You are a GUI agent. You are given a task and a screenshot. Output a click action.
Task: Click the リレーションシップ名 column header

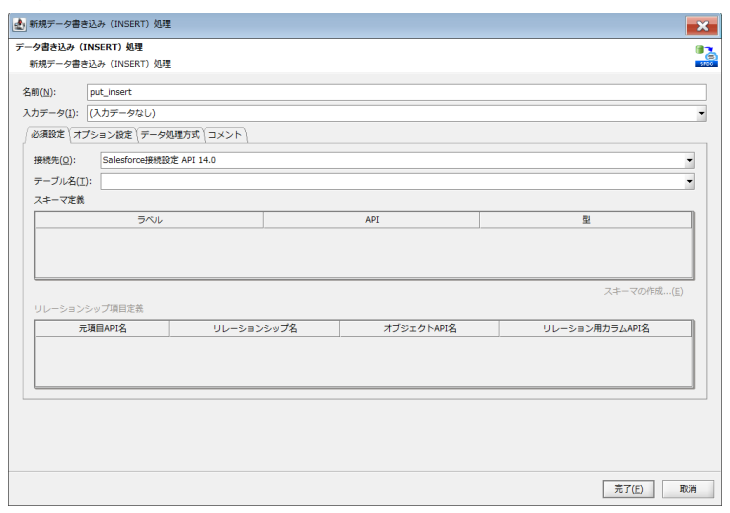point(254,328)
